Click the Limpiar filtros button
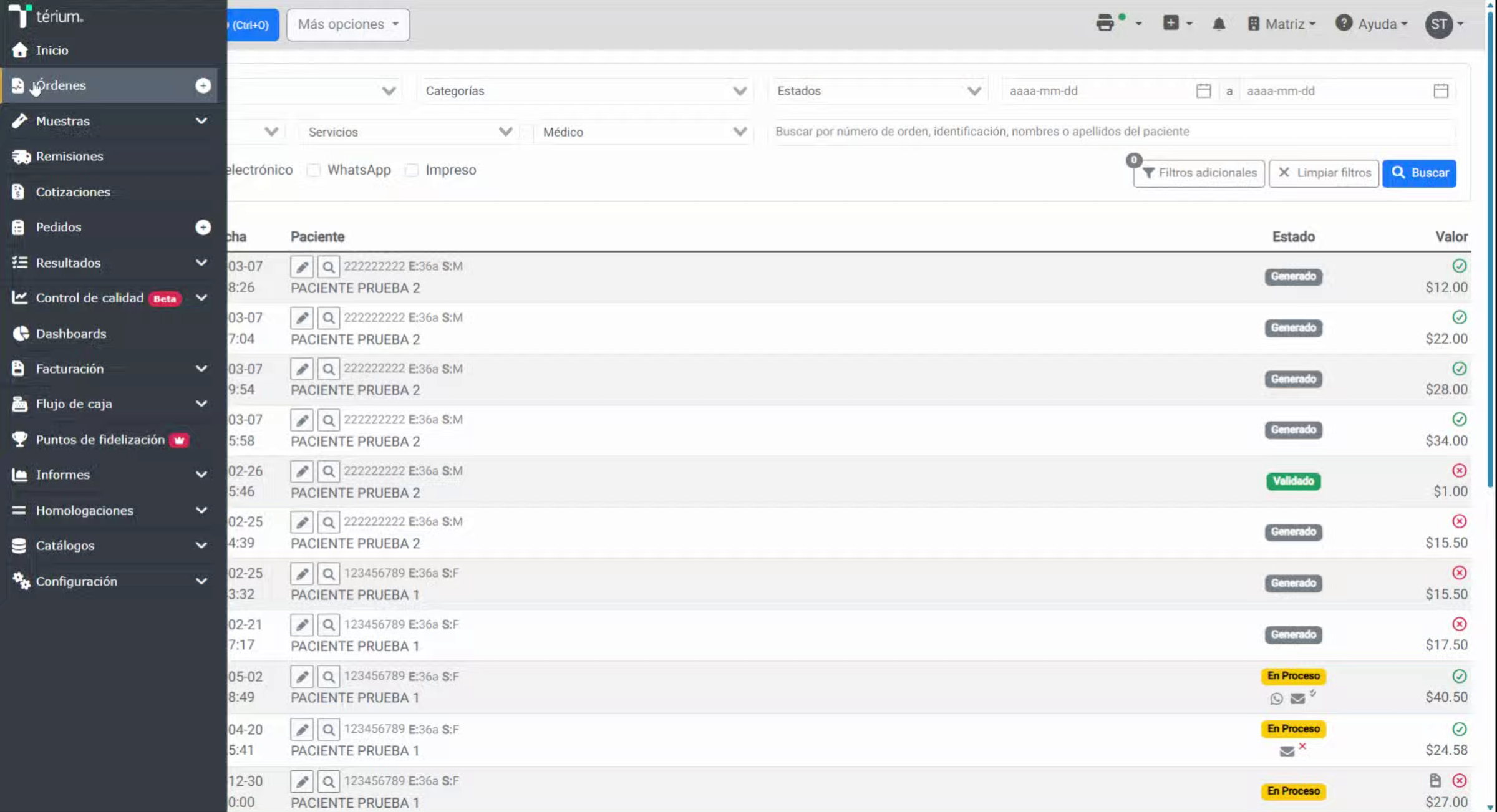The image size is (1497, 812). (1324, 173)
